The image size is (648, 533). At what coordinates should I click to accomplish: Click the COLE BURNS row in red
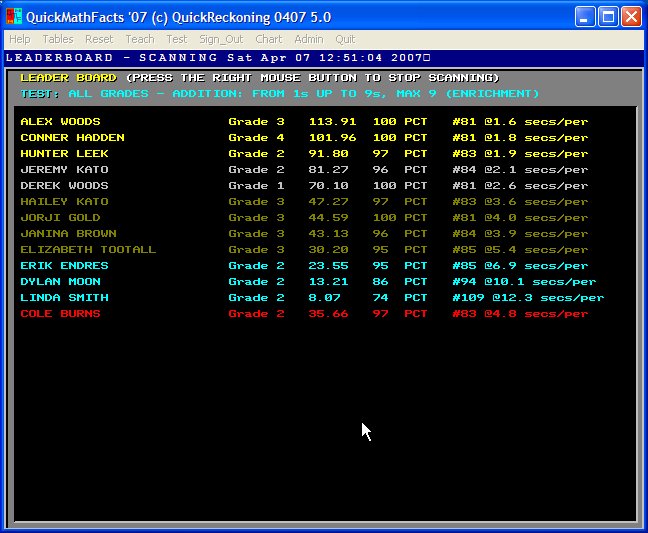click(60, 314)
